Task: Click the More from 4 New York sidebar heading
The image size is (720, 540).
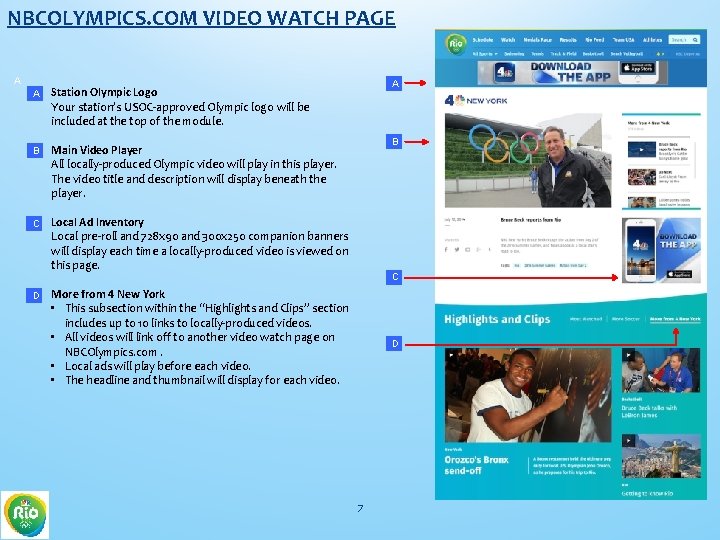Action: tap(649, 123)
